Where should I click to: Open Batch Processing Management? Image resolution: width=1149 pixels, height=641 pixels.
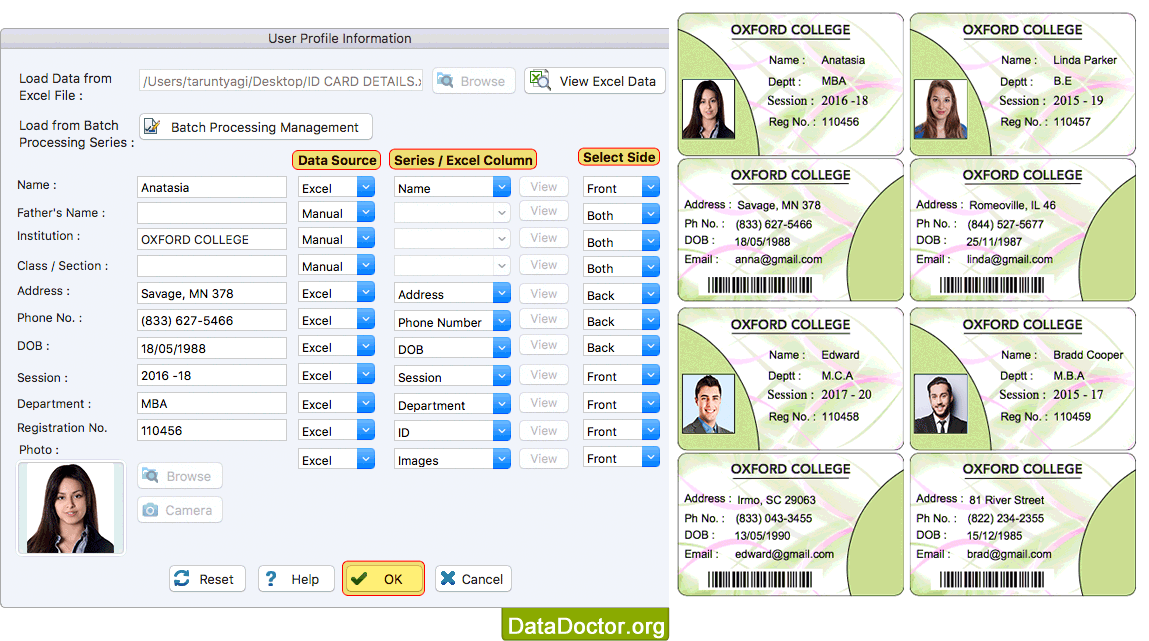click(256, 127)
